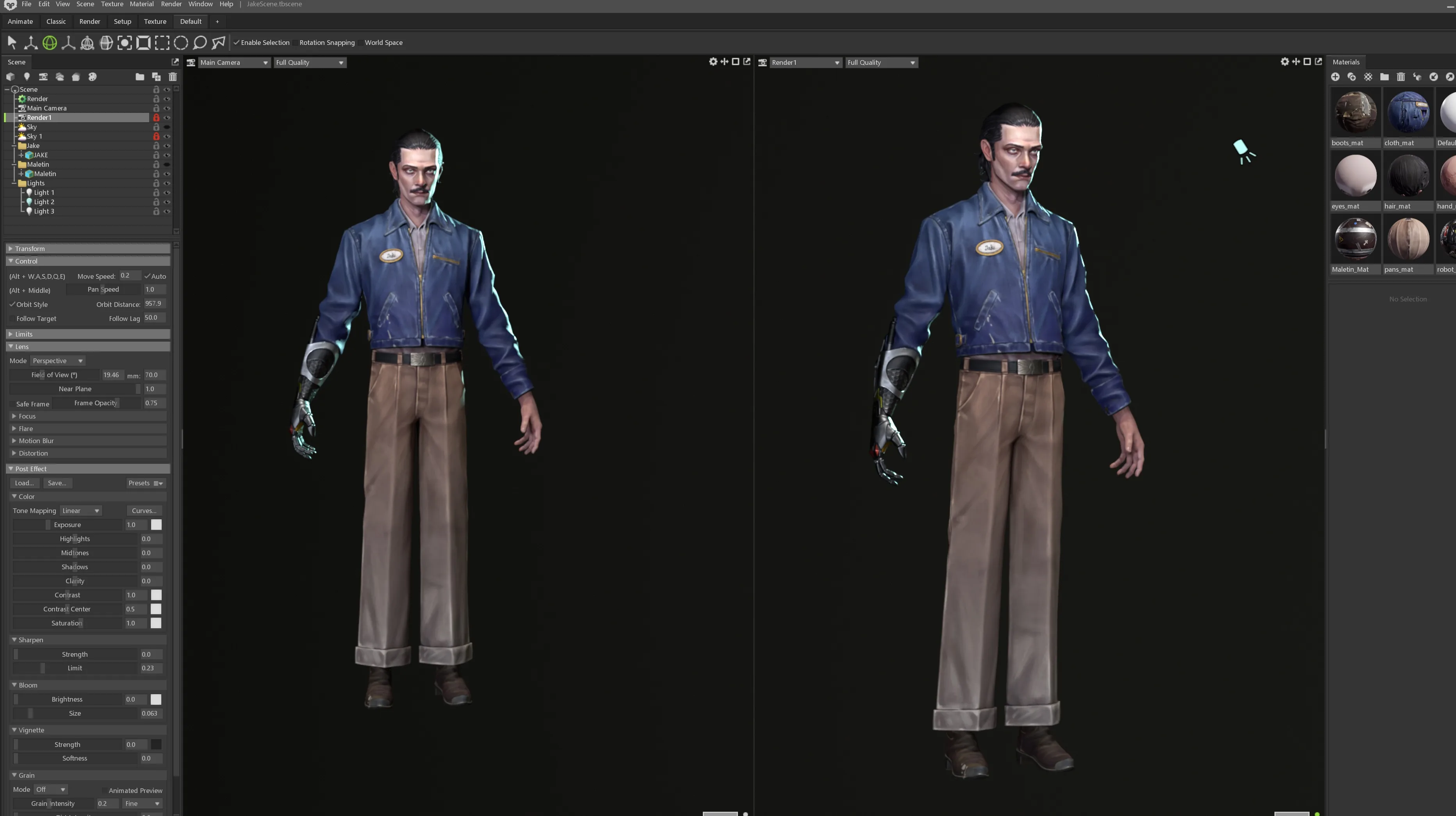Maximize the Render1 viewport
This screenshot has width=1456, height=816.
[1307, 62]
